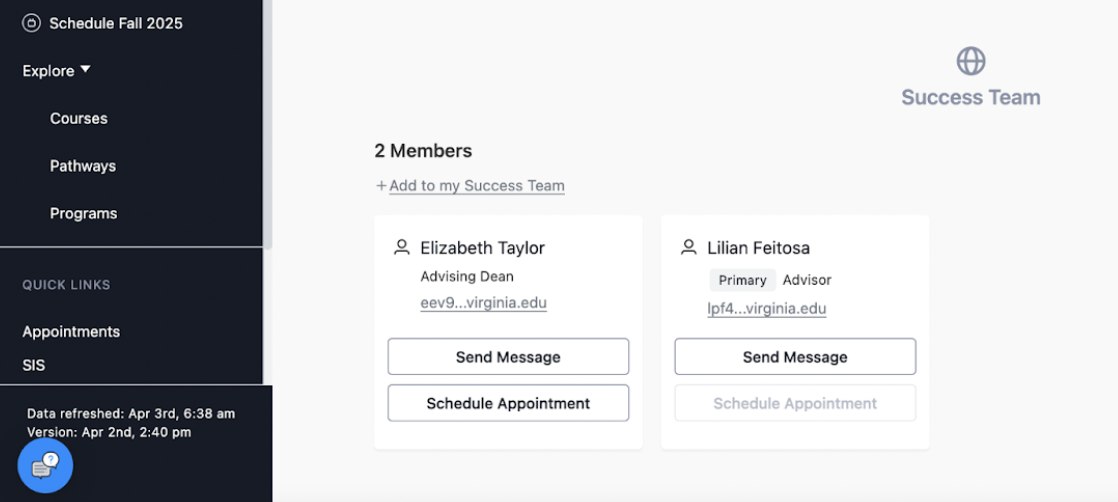
Task: Click the Schedule Fall 2025 calendar icon
Action: click(x=31, y=24)
